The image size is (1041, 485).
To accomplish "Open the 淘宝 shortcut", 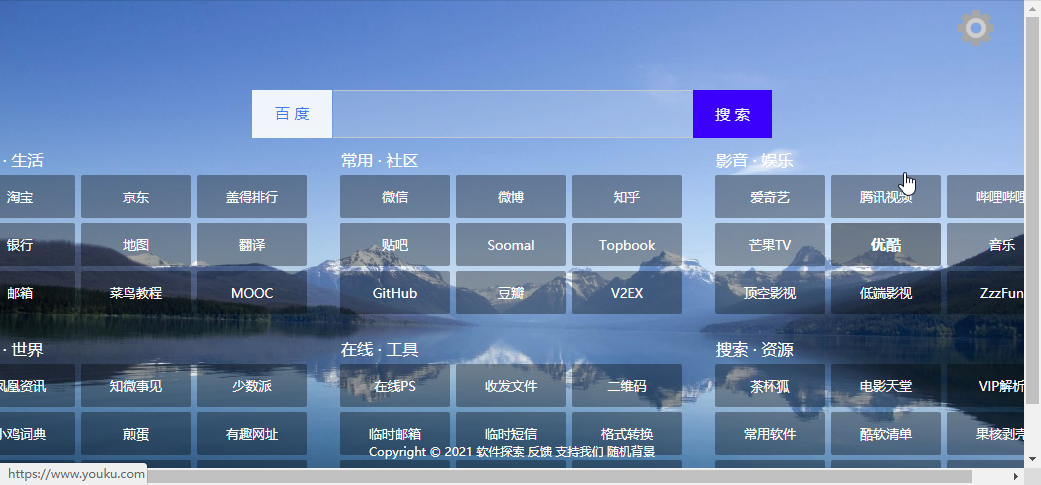I will pyautogui.click(x=37, y=196).
